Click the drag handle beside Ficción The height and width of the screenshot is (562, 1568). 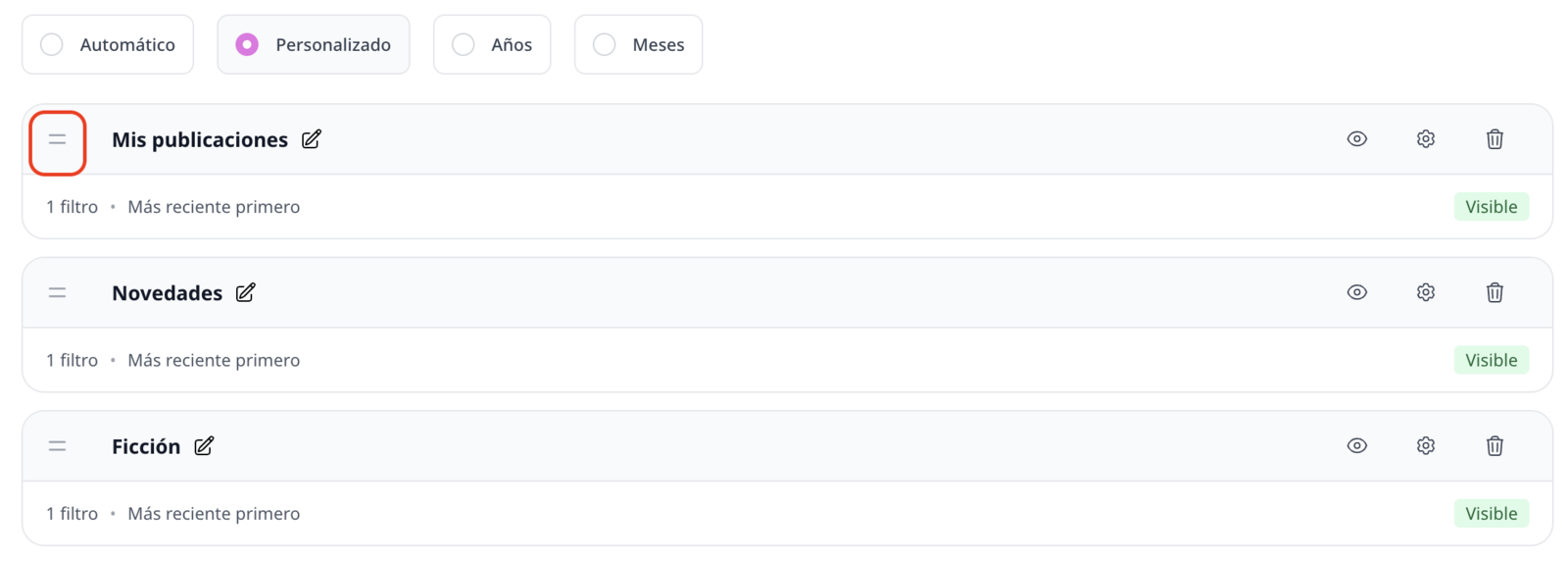click(x=58, y=446)
